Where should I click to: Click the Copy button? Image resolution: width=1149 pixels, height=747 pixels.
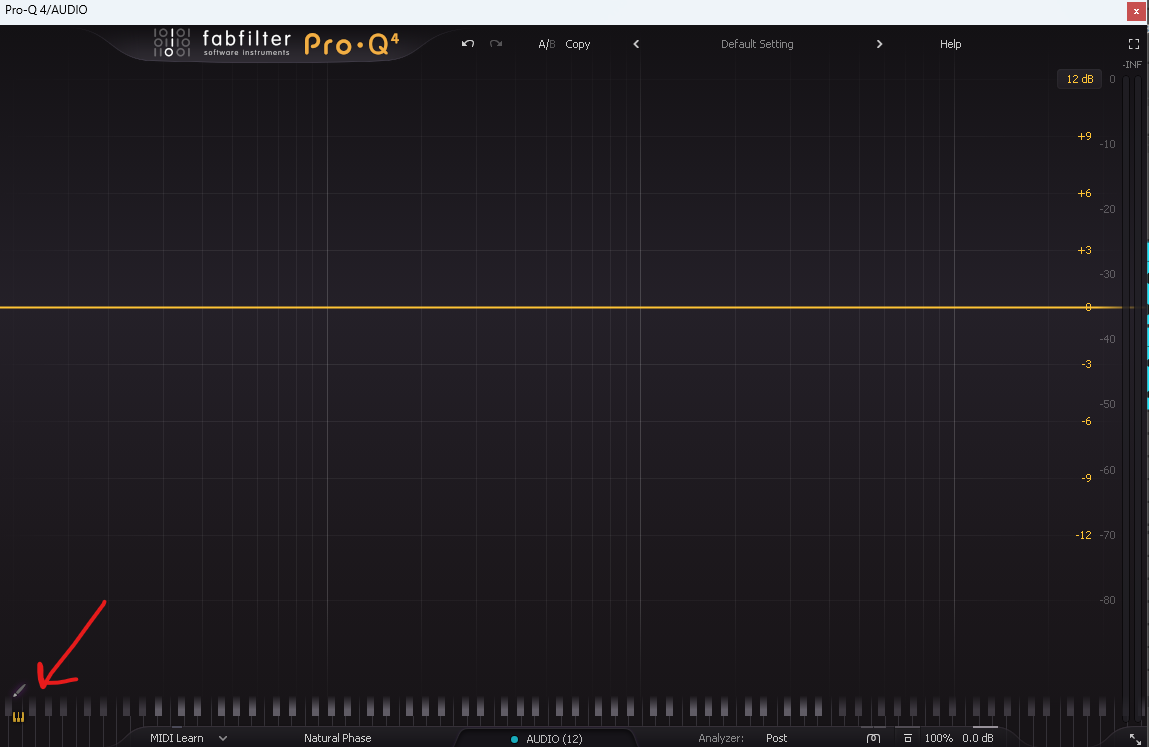[578, 44]
